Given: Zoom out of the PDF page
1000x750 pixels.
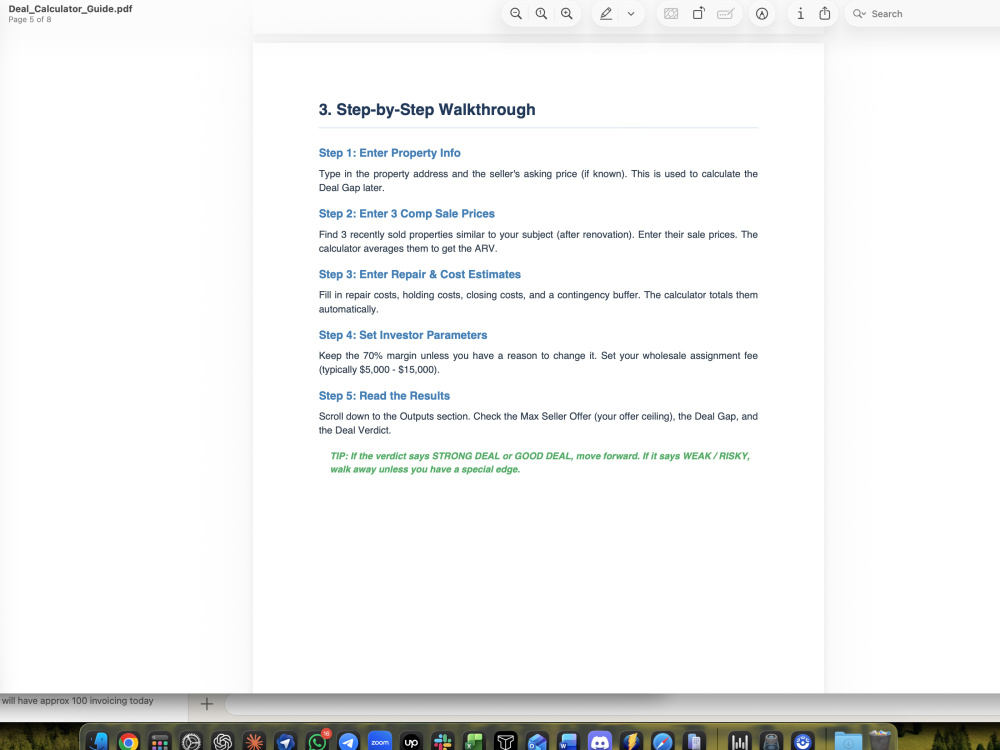Looking at the screenshot, I should 515,13.
